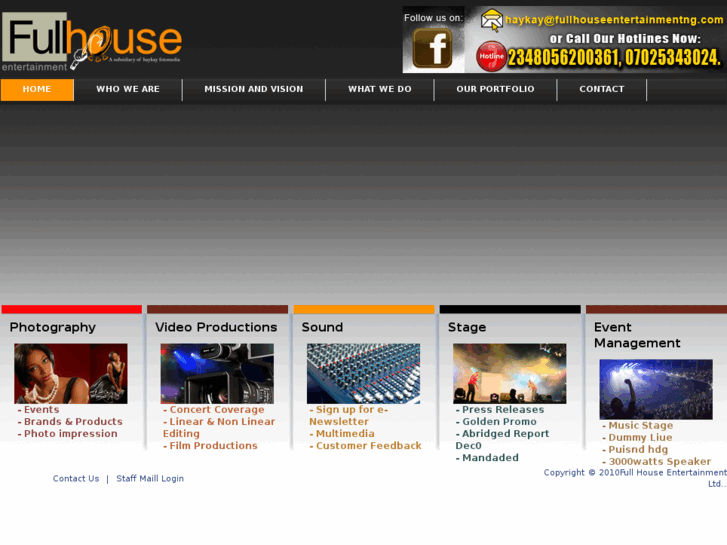Screen dimensions: 727x545
Task: Click the Copyright 2010 Full House Entertainment text
Action: tap(635, 478)
